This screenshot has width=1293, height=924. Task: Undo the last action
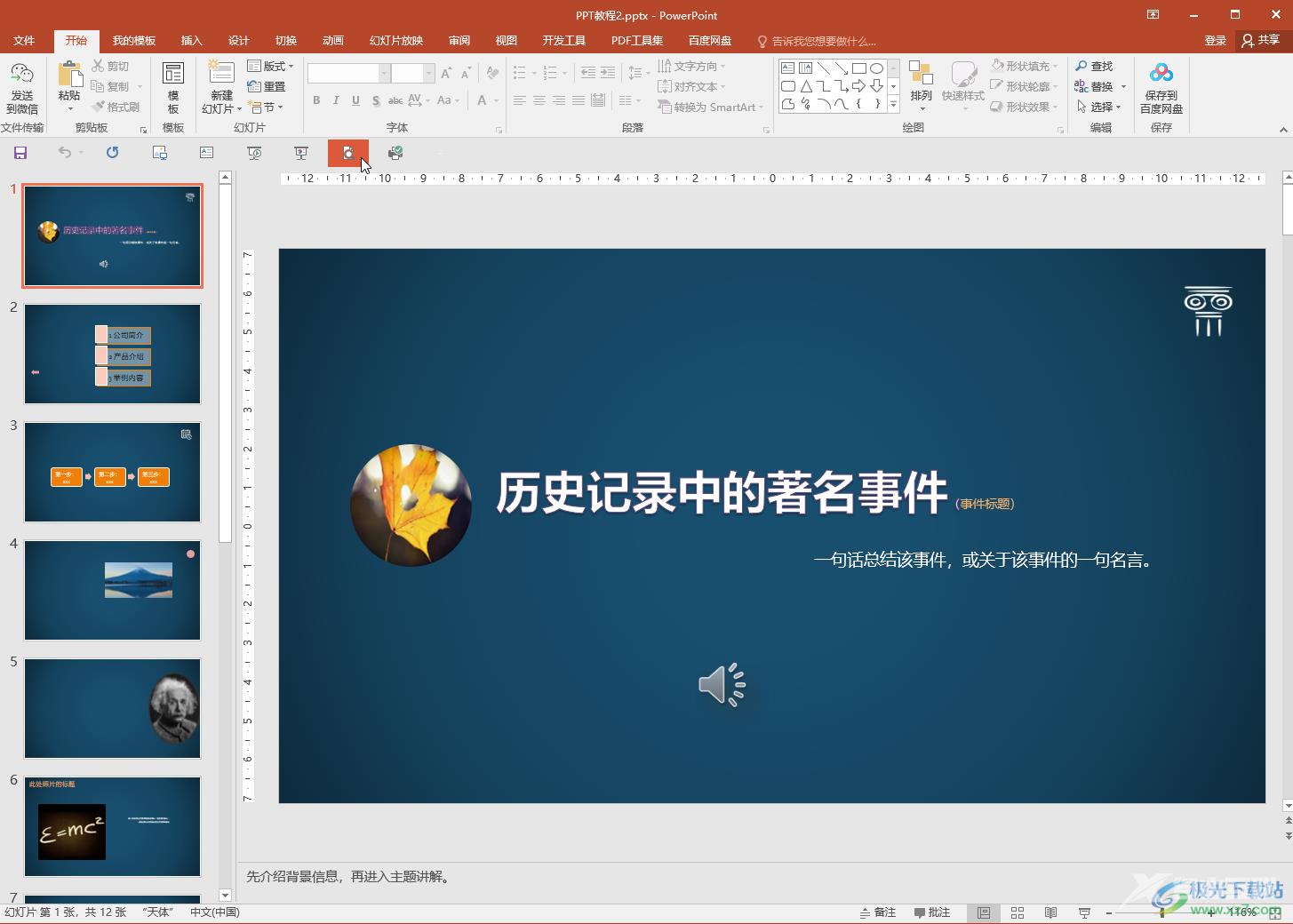click(65, 153)
